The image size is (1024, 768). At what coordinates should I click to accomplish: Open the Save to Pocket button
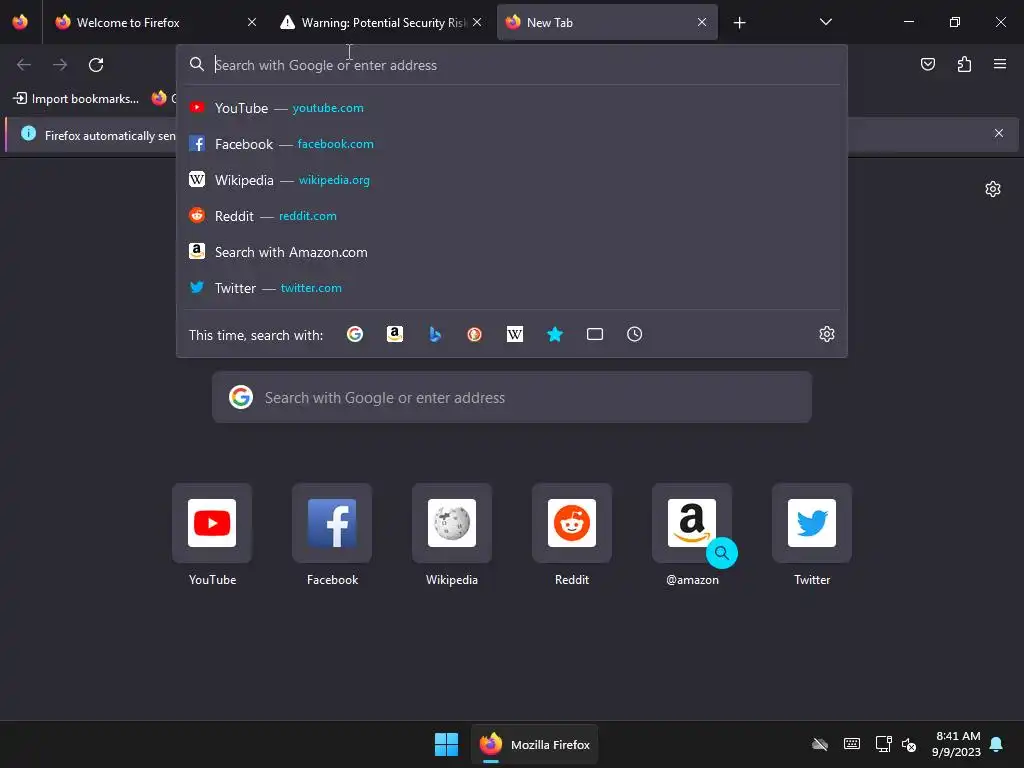pyautogui.click(x=927, y=64)
